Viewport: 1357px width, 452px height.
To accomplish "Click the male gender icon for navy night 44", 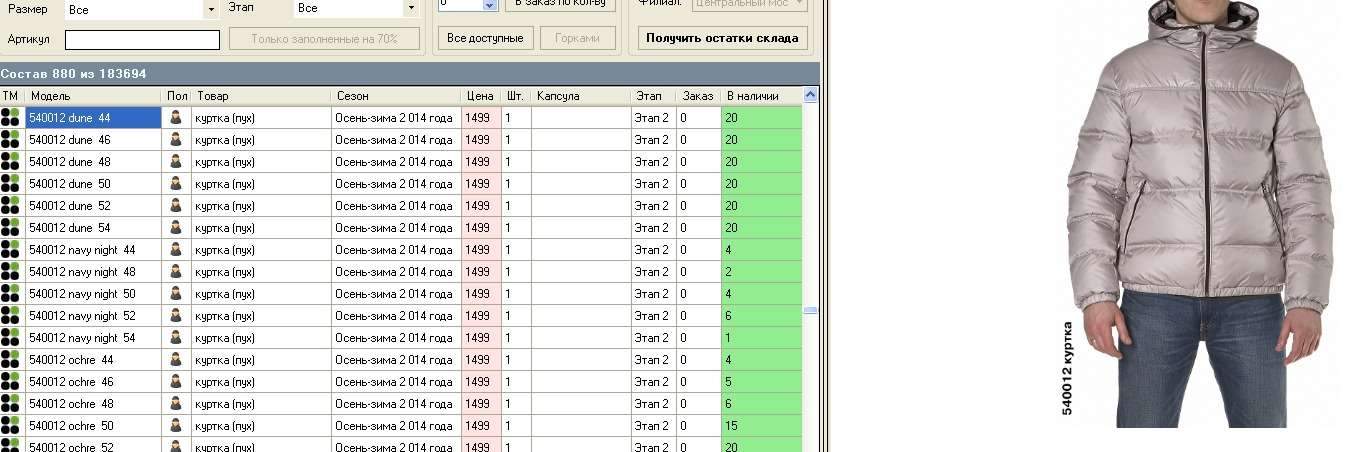I will (176, 250).
